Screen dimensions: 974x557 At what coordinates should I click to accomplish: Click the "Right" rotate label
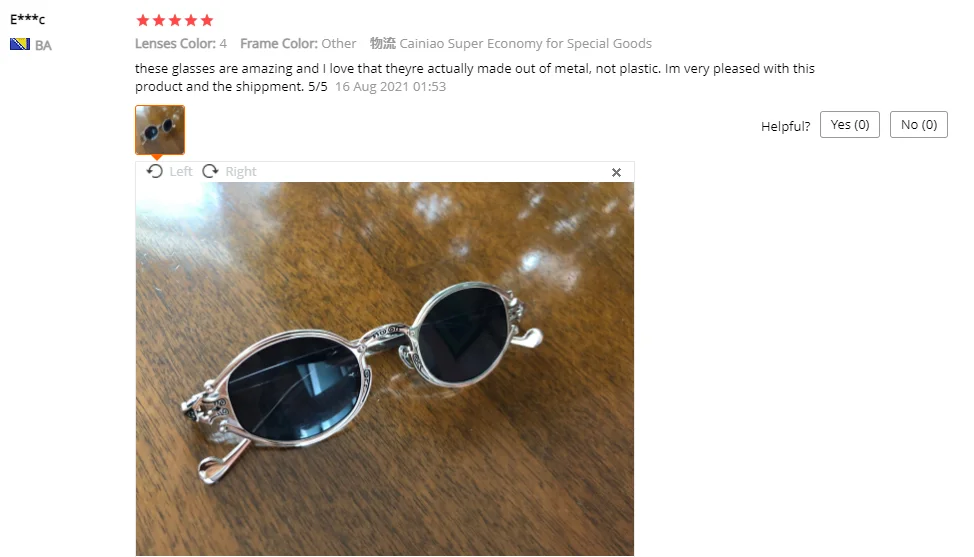click(x=241, y=171)
